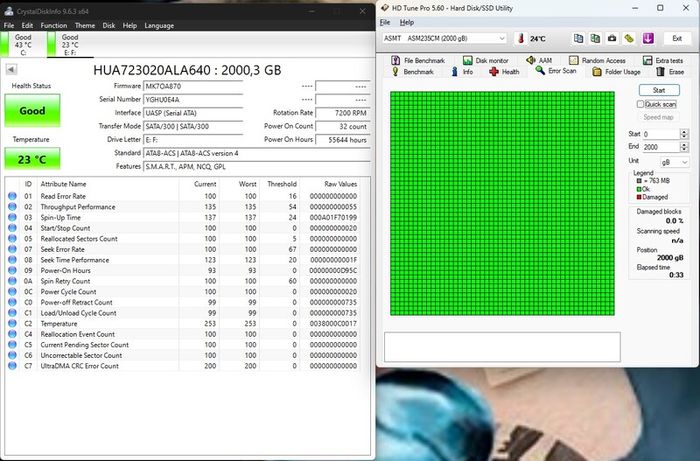Viewport: 700px width, 461px height.
Task: Click the yellow tag options icon in HD Tune
Action: pos(629,38)
